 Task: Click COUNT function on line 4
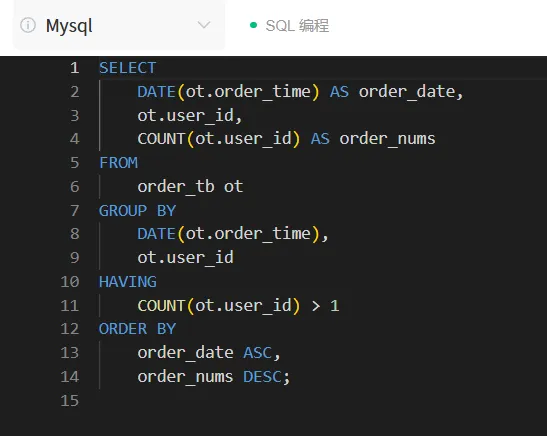161,139
